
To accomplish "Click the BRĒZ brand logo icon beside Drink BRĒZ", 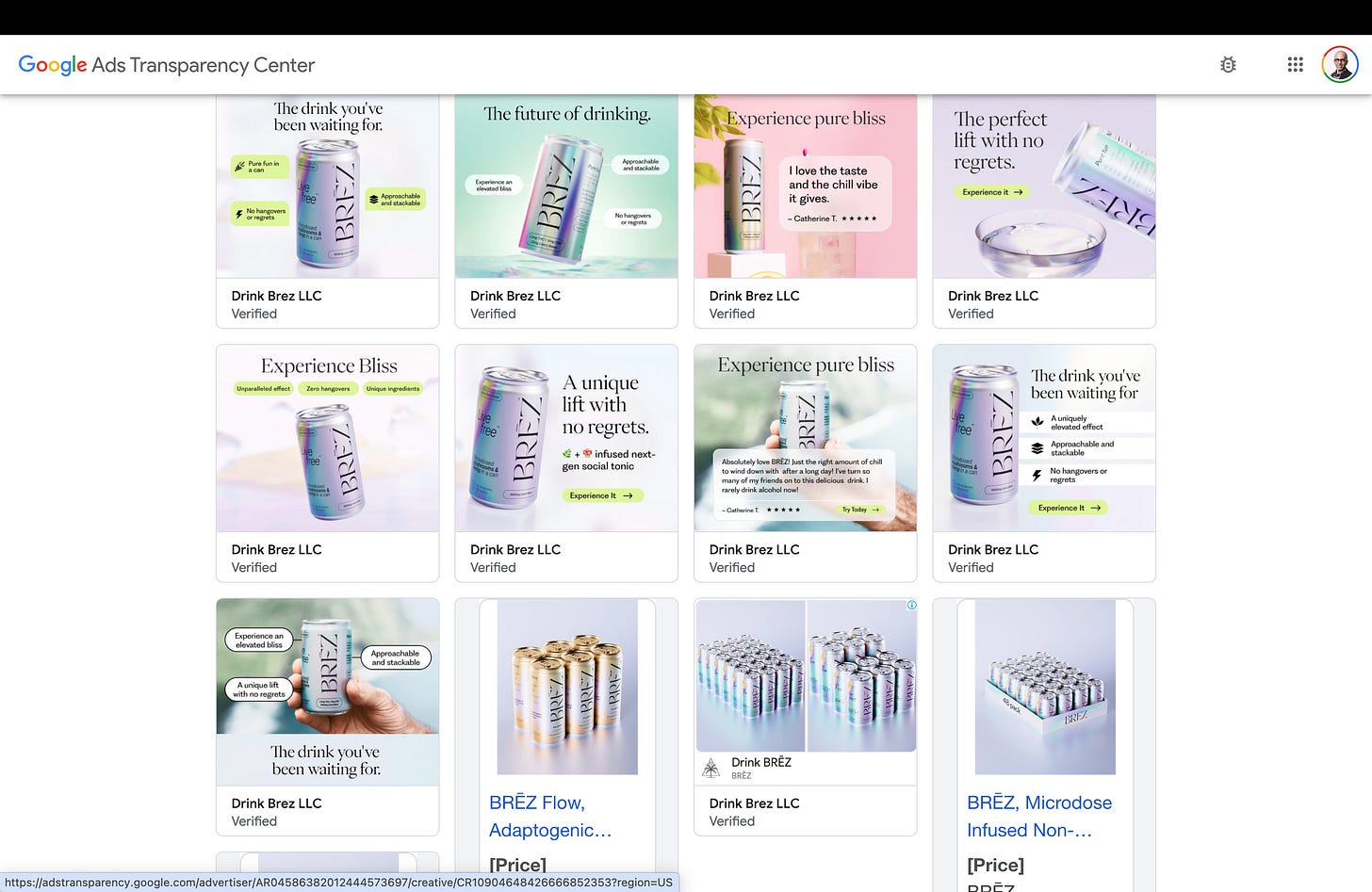I will pos(711,769).
